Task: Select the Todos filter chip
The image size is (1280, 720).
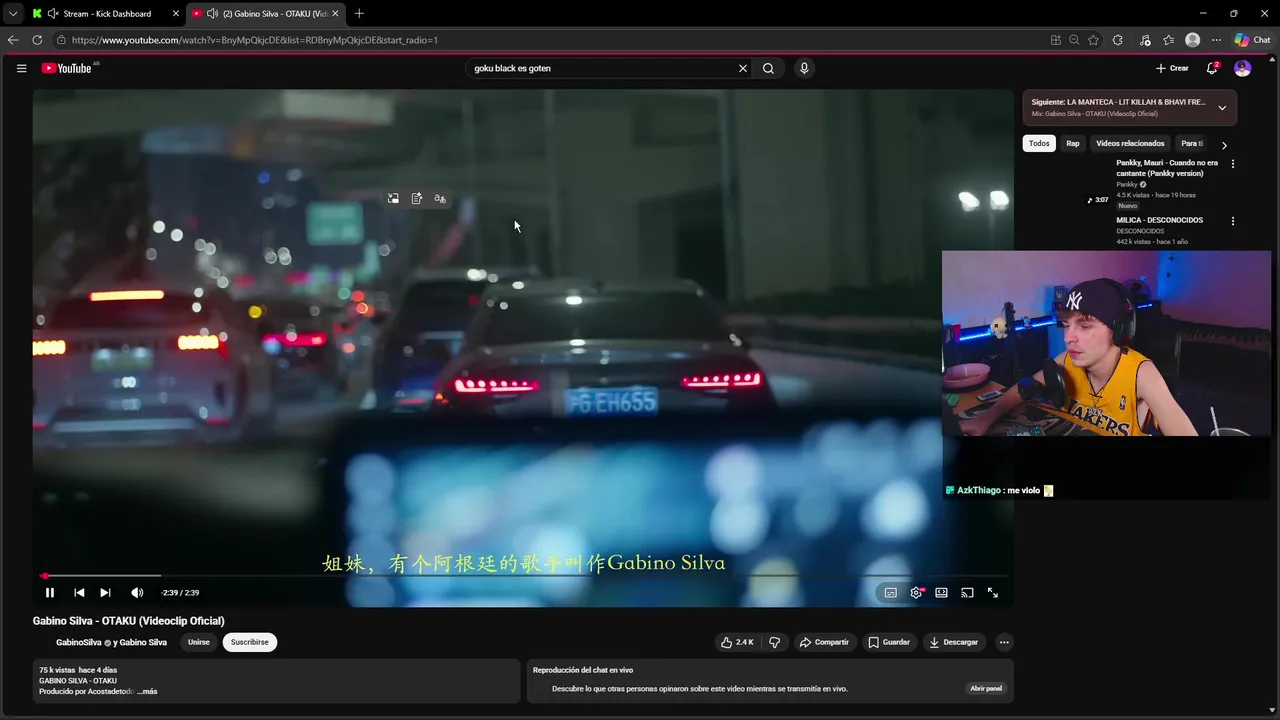Action: 1040,143
